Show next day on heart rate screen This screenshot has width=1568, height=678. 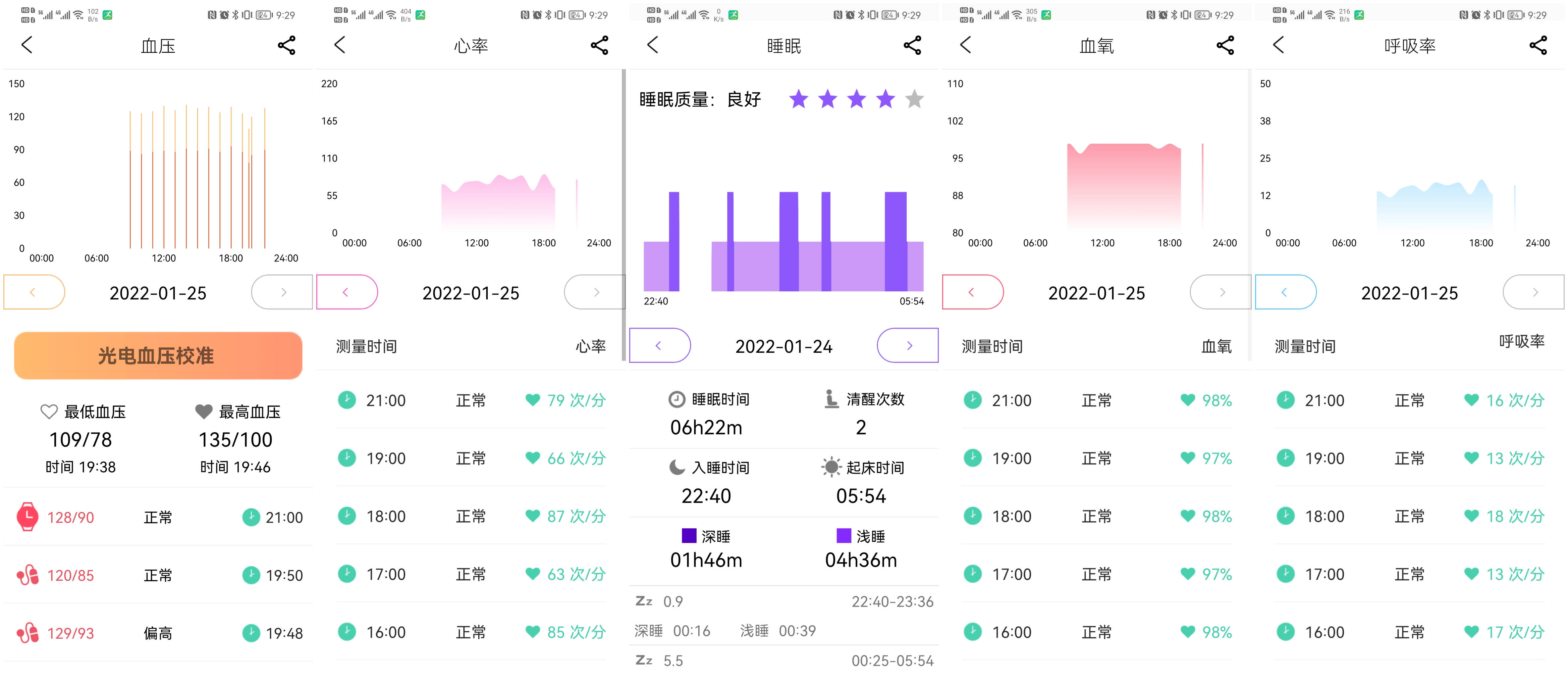click(x=595, y=292)
